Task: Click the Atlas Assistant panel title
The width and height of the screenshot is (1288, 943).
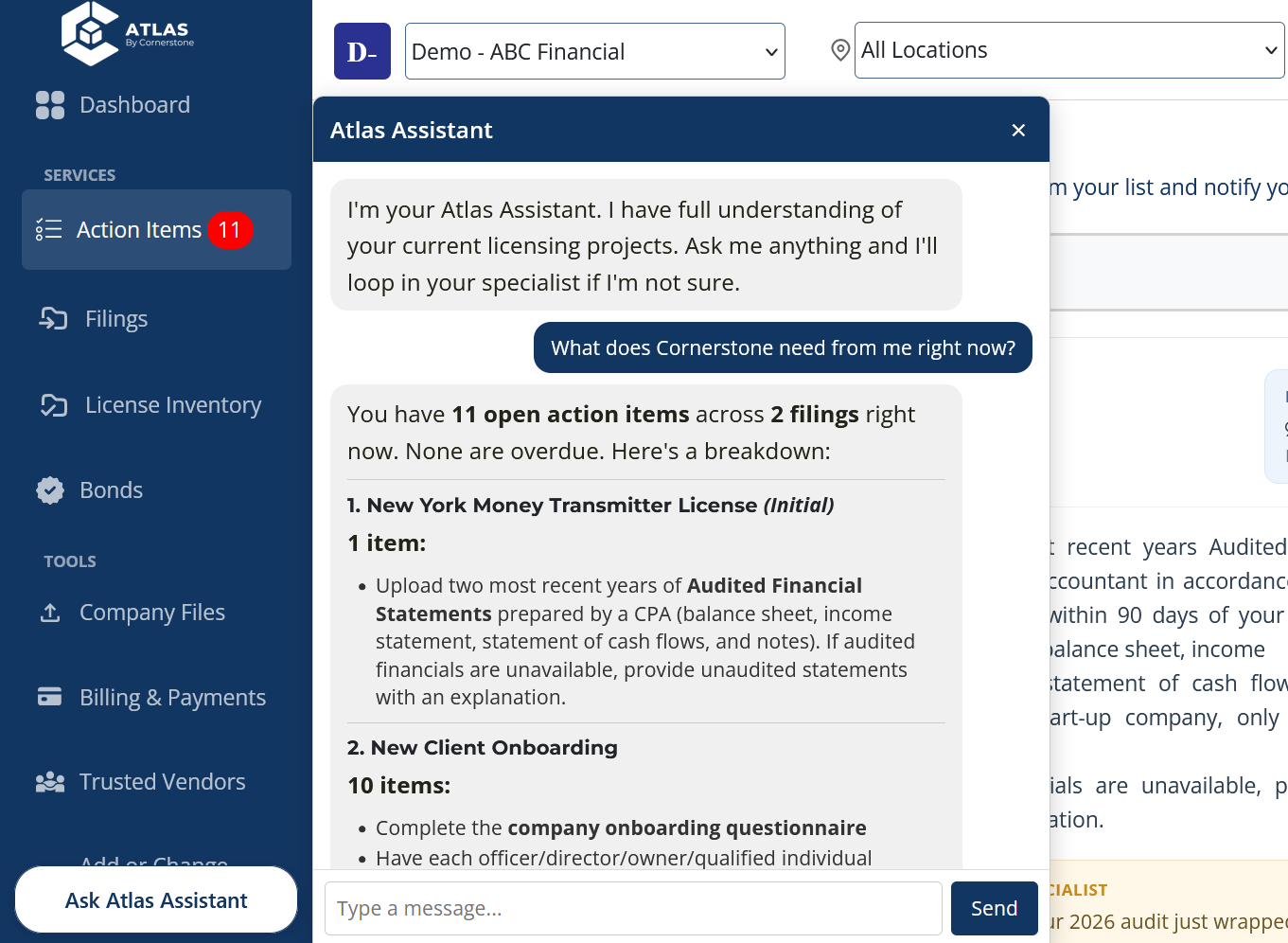Action: coord(412,131)
